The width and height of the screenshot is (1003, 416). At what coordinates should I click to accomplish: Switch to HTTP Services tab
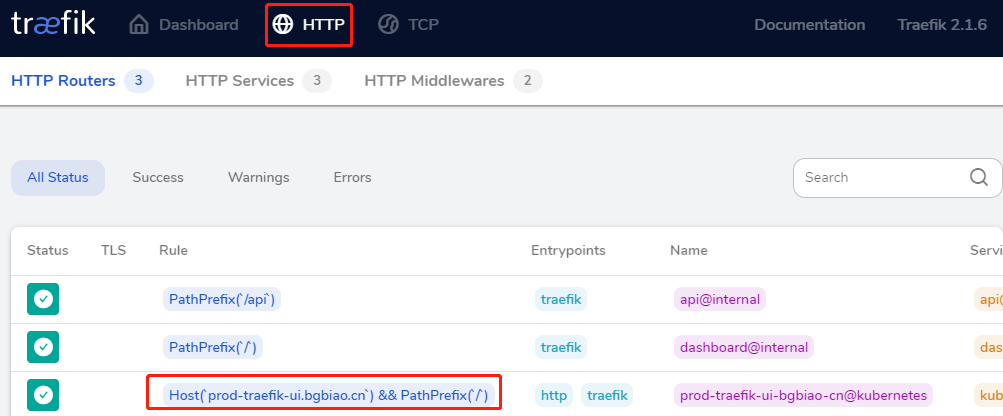pos(258,81)
